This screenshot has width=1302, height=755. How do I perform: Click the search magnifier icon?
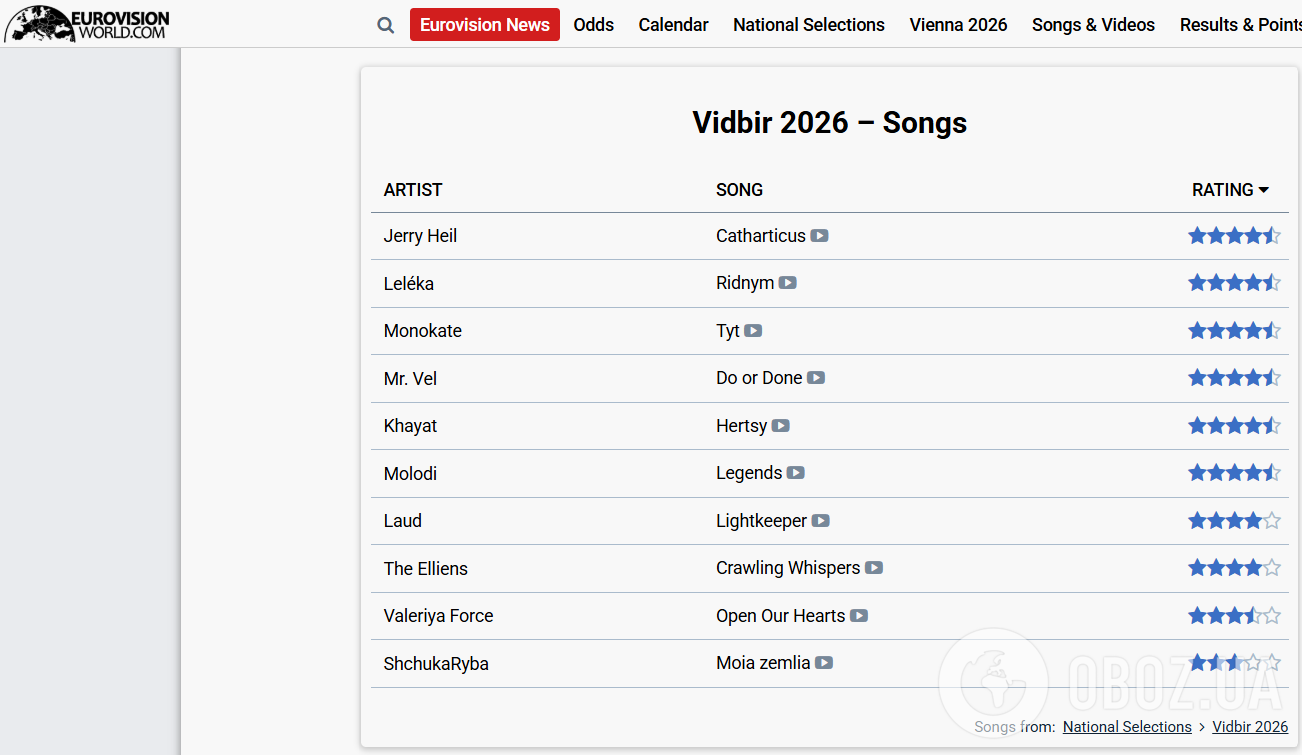[x=386, y=25]
